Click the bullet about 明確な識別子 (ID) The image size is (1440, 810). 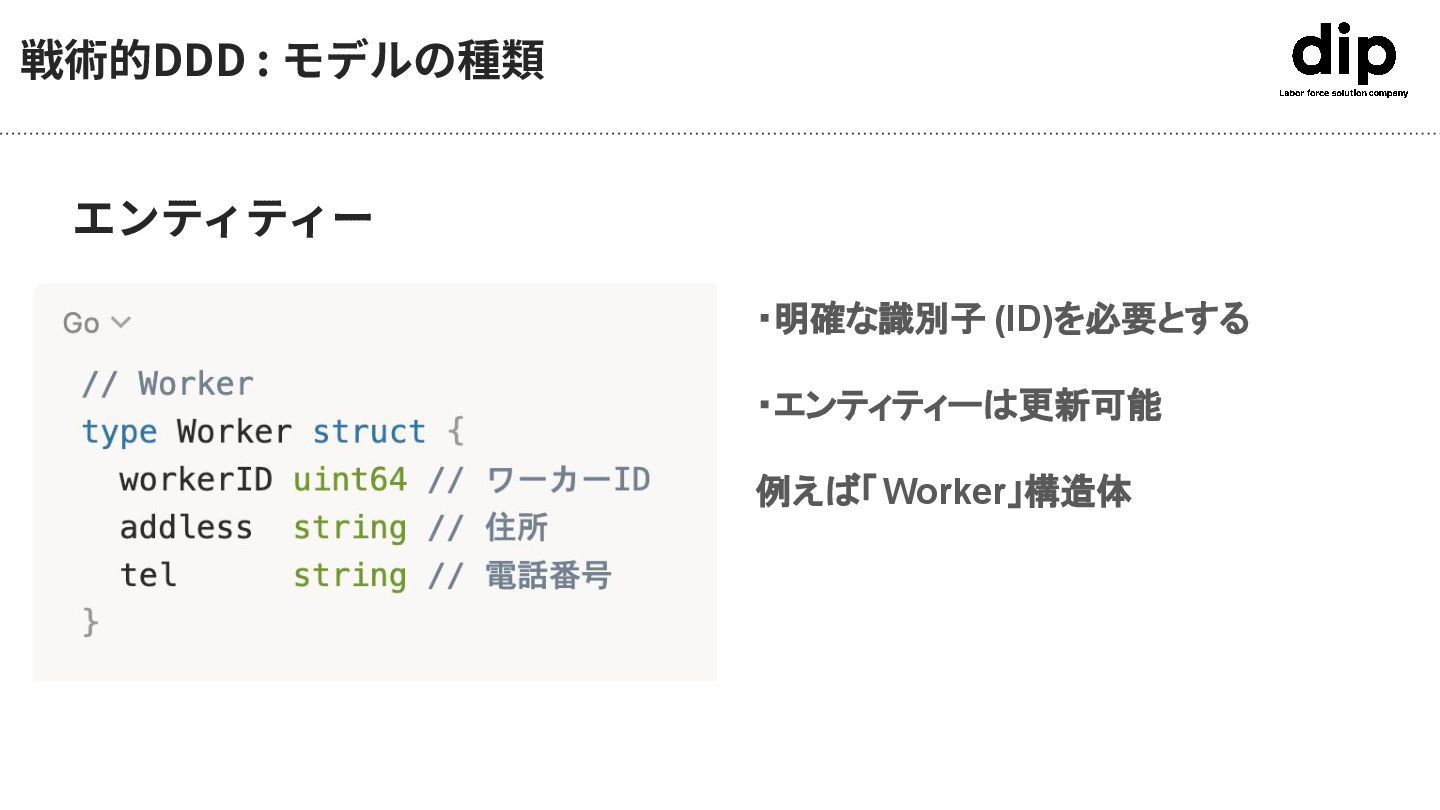(1003, 320)
